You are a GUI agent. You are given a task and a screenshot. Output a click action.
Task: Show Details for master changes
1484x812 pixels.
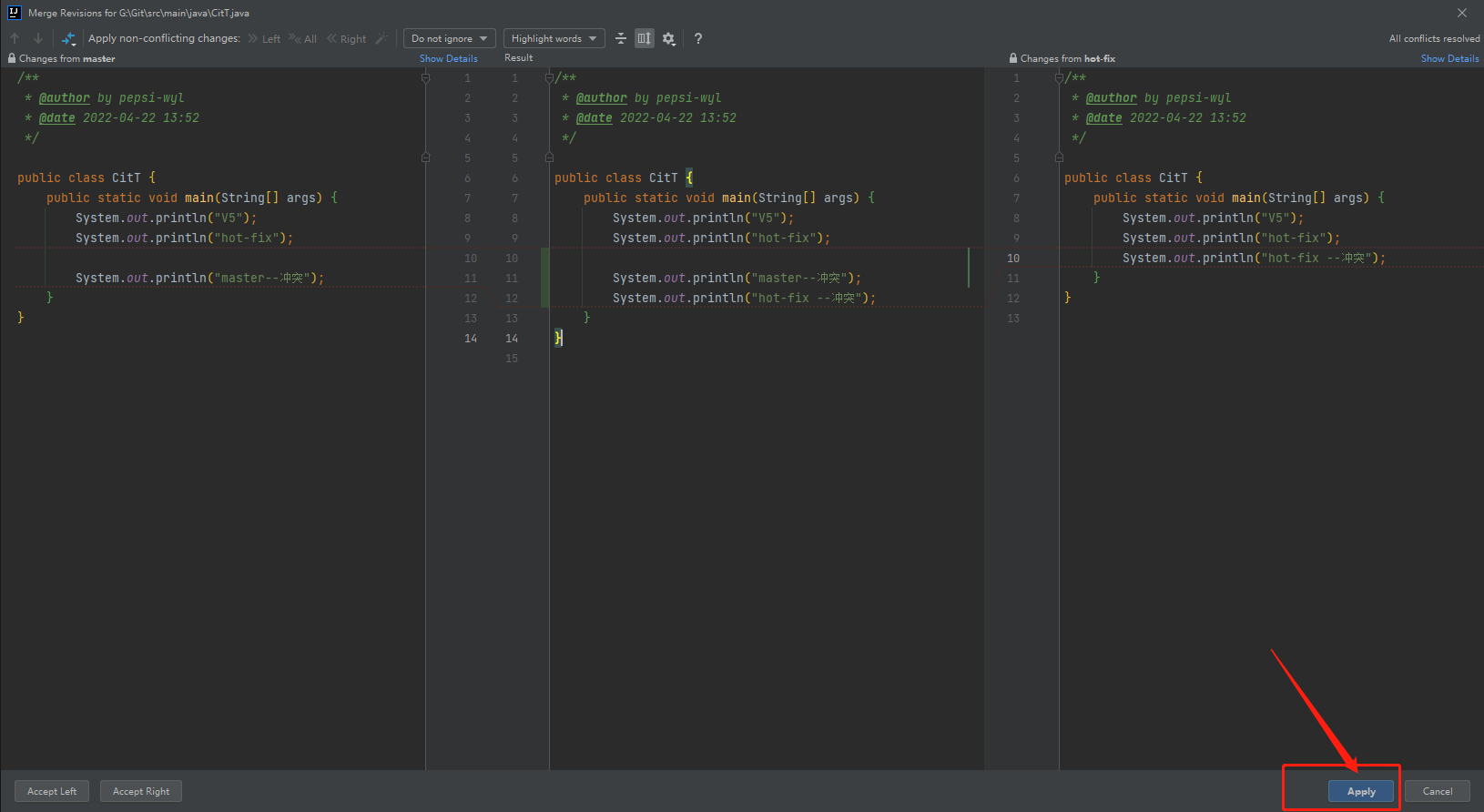point(449,58)
